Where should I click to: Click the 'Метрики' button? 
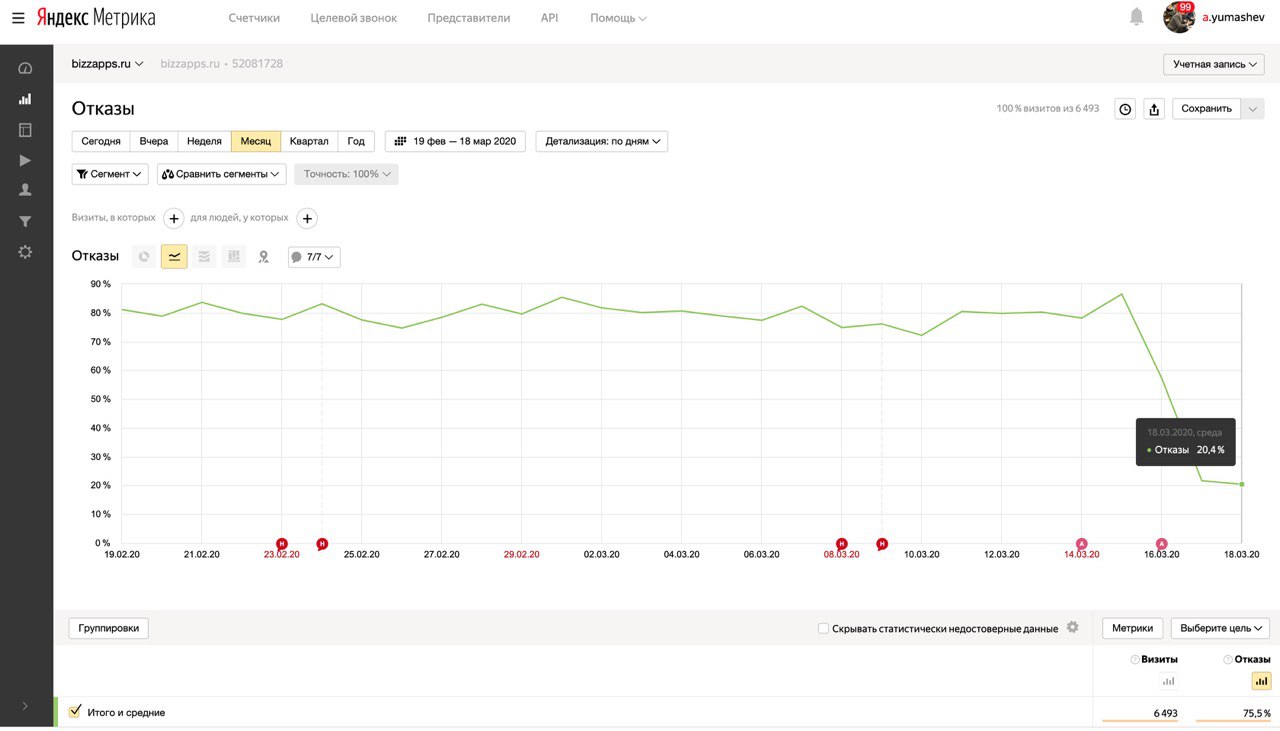point(1132,628)
